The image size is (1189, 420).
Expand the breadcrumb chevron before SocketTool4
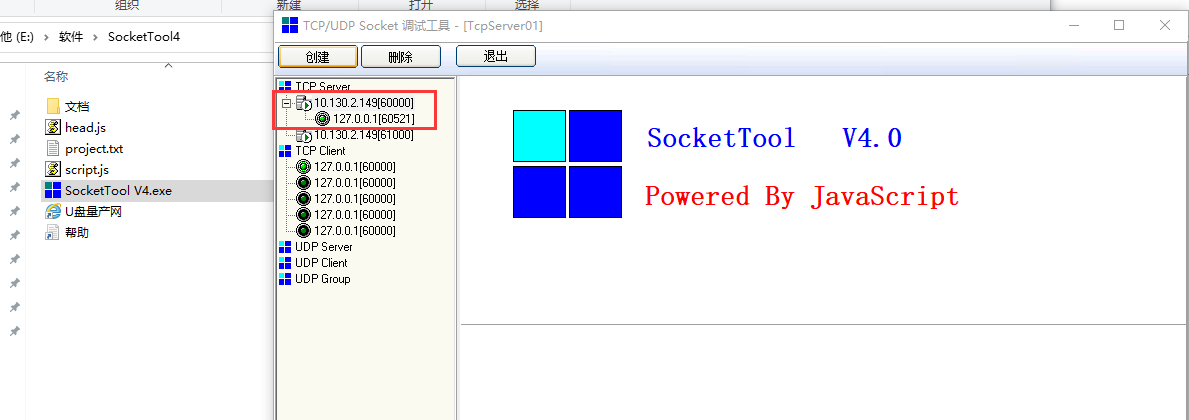coord(96,36)
